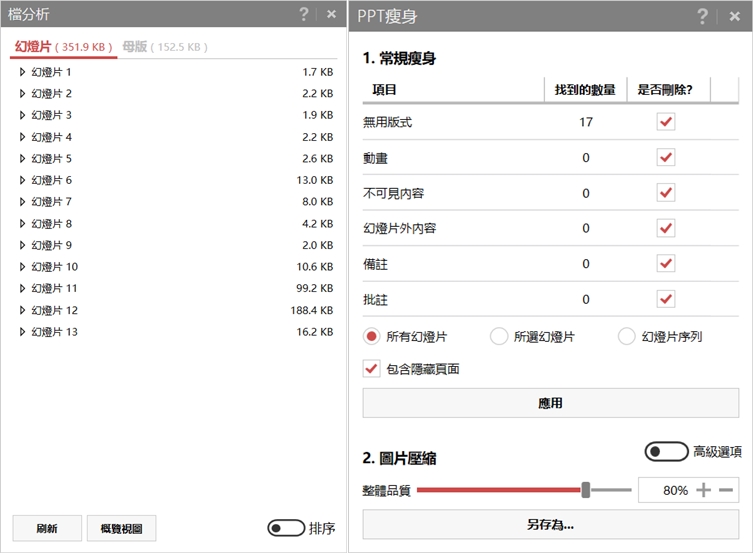Decrease image quality with the minus icon
Screen dimensions: 753x553
click(726, 490)
